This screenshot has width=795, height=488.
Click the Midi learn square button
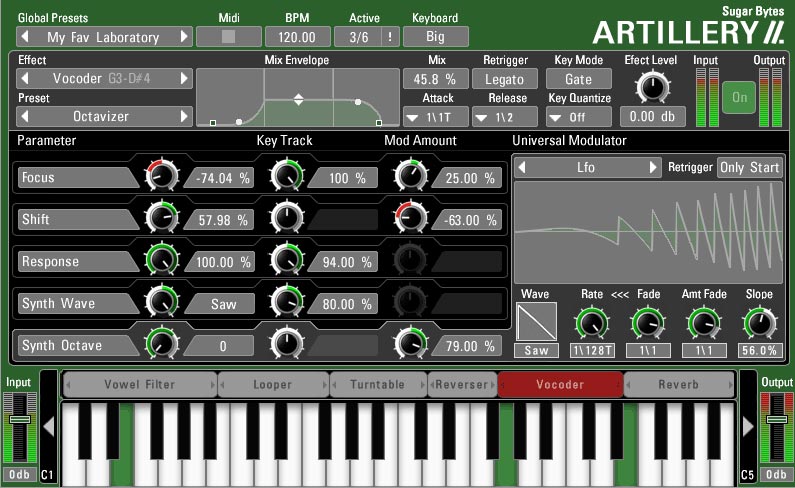228,37
